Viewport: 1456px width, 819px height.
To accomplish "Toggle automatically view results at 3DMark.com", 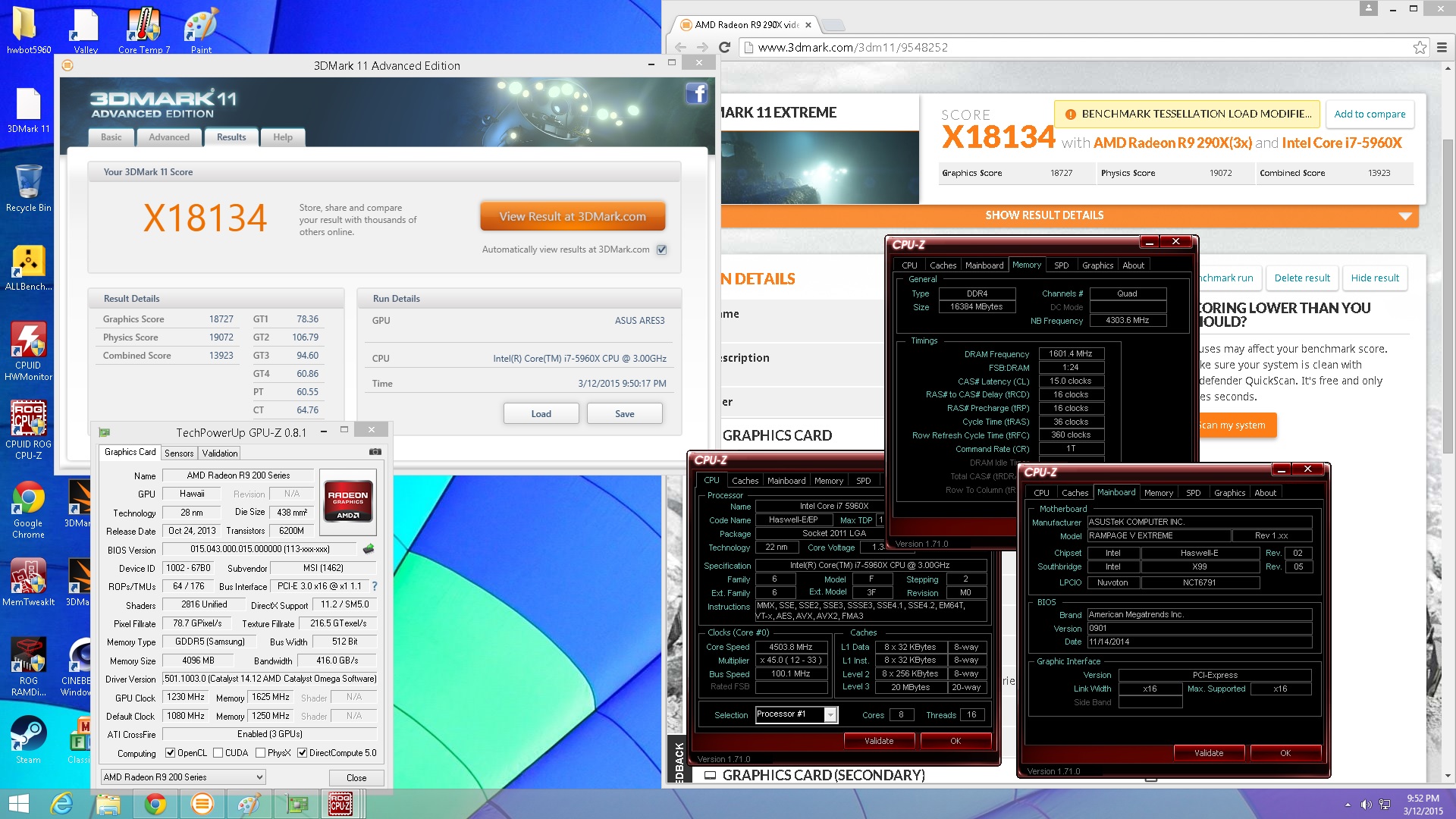I will 661,249.
